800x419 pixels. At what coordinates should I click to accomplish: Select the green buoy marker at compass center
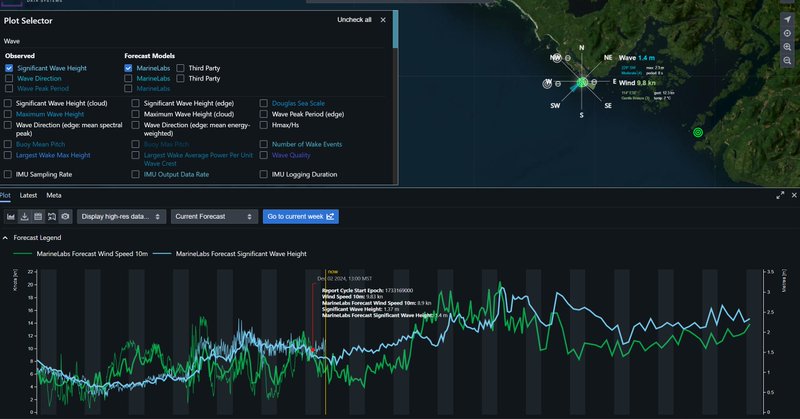[582, 82]
